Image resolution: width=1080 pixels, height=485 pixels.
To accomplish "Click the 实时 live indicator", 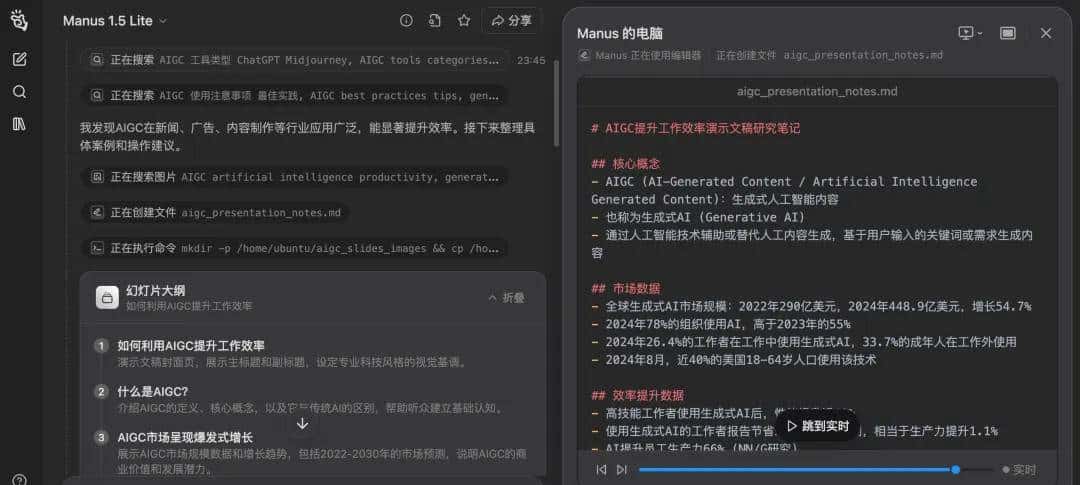I will point(1019,470).
